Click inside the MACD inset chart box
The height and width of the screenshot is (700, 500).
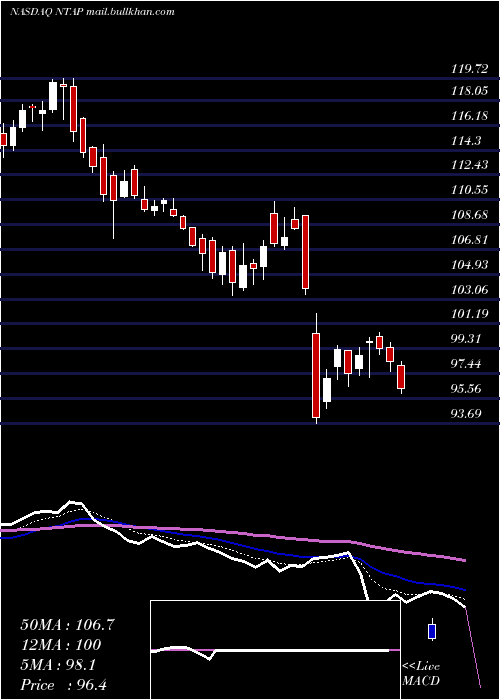tap(275, 650)
